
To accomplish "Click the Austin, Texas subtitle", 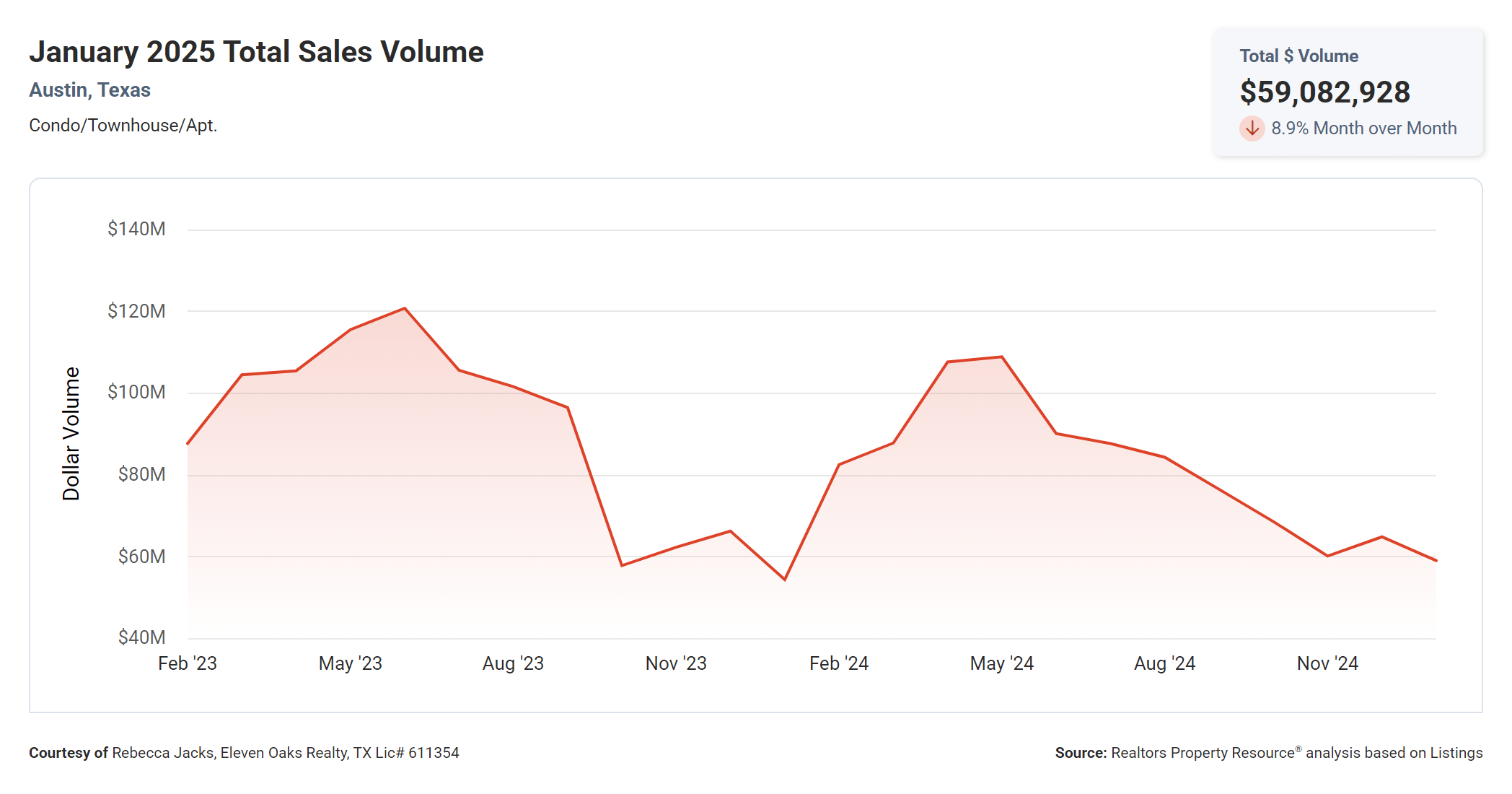I will [x=89, y=90].
